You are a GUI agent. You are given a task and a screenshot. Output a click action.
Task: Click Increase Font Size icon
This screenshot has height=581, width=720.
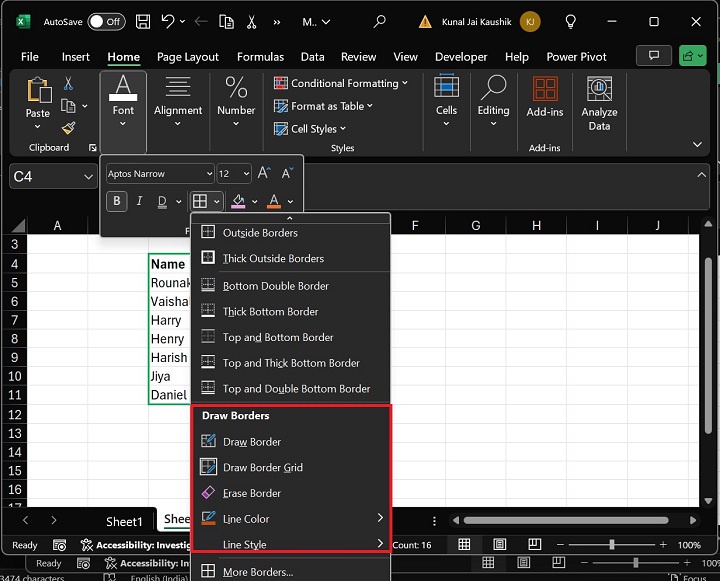(x=264, y=174)
